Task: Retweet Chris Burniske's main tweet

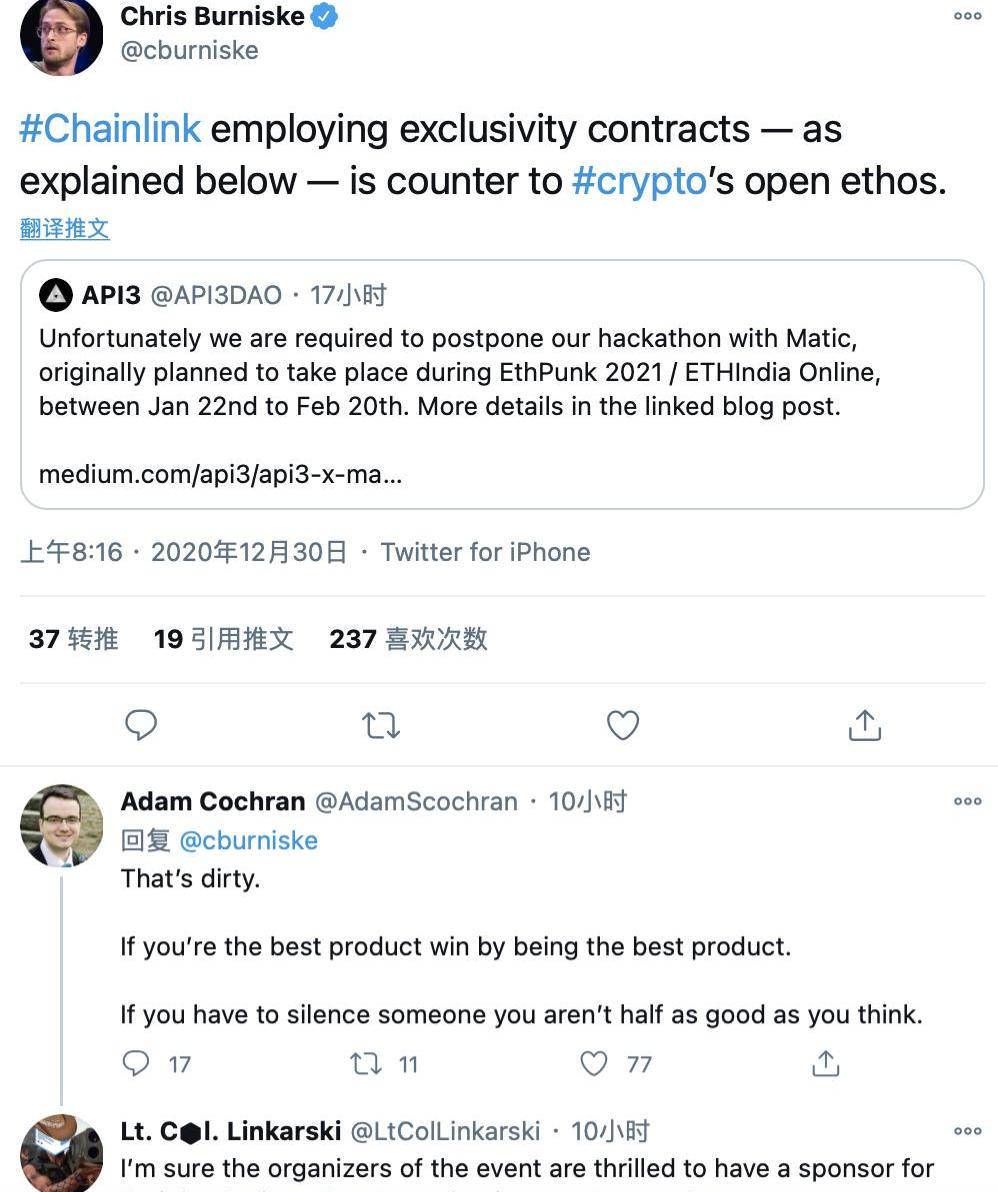Action: click(x=381, y=725)
